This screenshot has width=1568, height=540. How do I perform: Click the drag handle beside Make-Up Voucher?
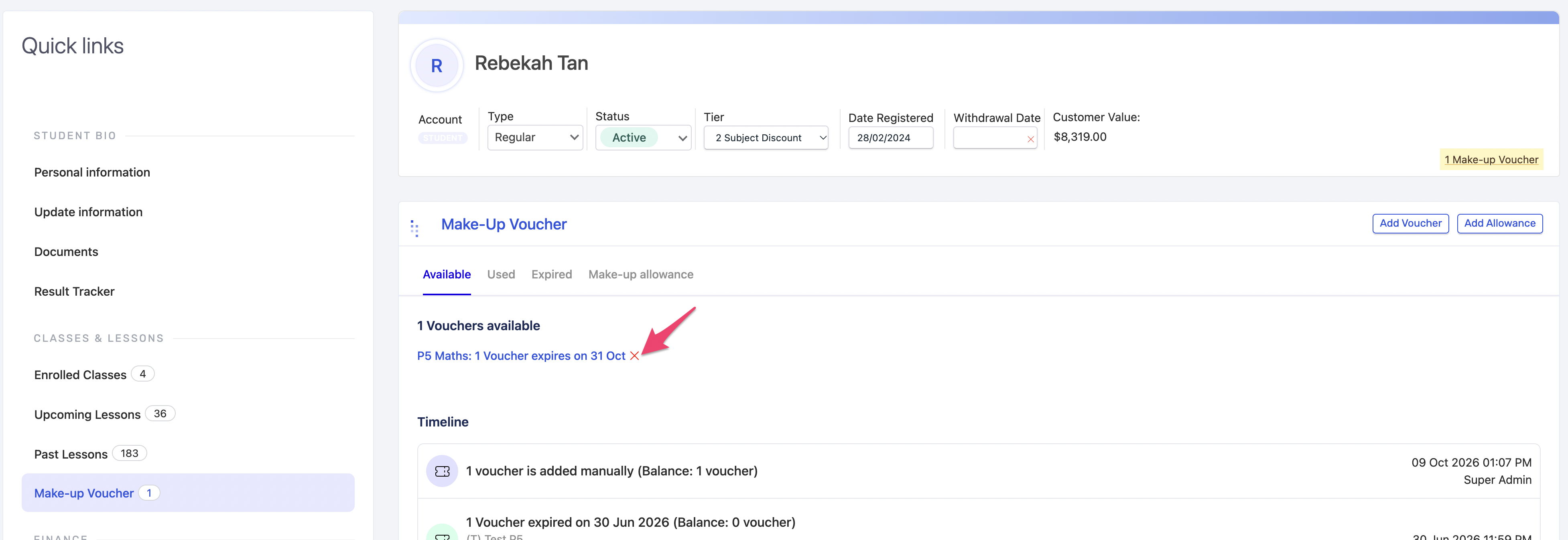tap(414, 228)
